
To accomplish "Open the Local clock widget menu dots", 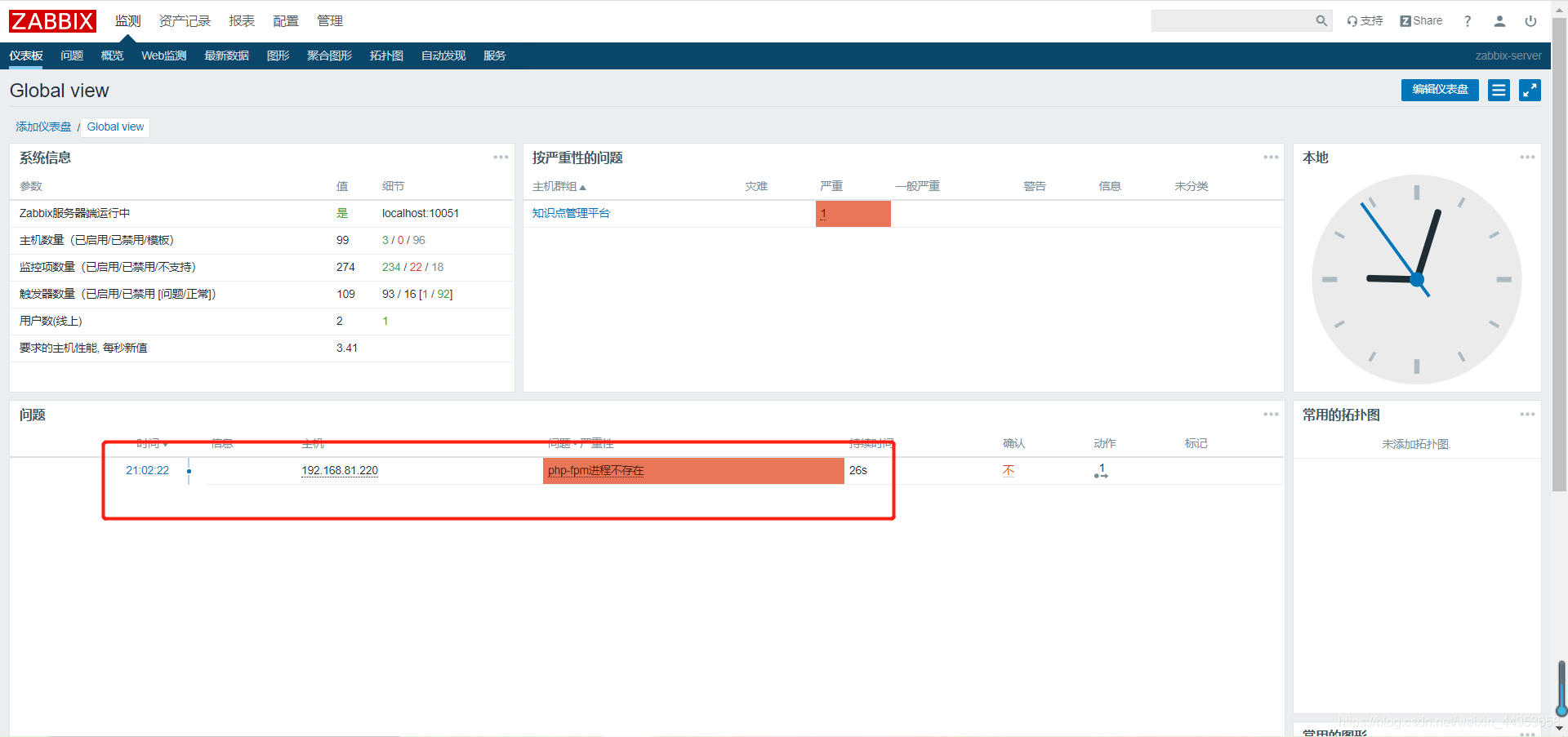I will 1527,157.
